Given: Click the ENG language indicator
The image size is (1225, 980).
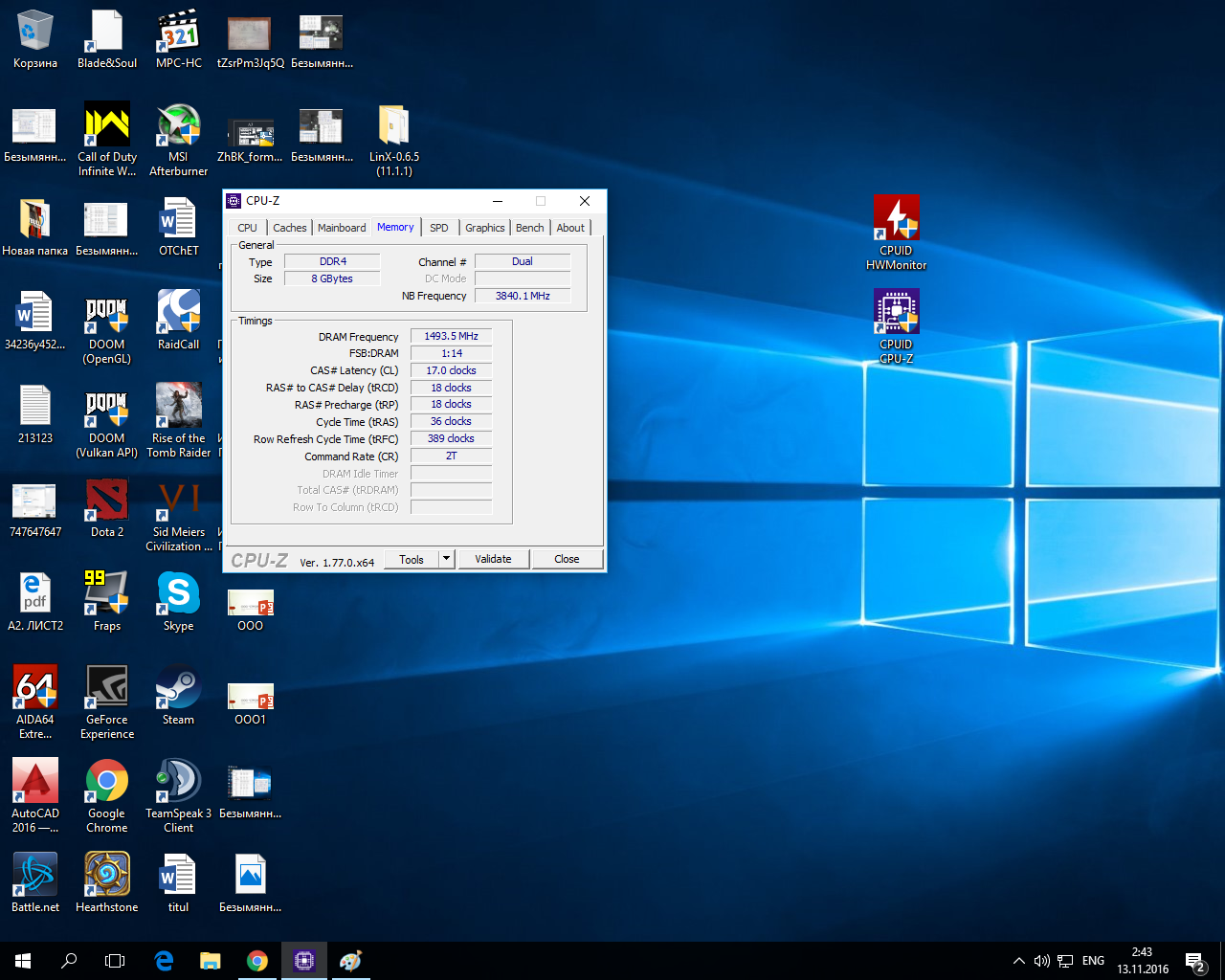Looking at the screenshot, I should tap(1093, 961).
